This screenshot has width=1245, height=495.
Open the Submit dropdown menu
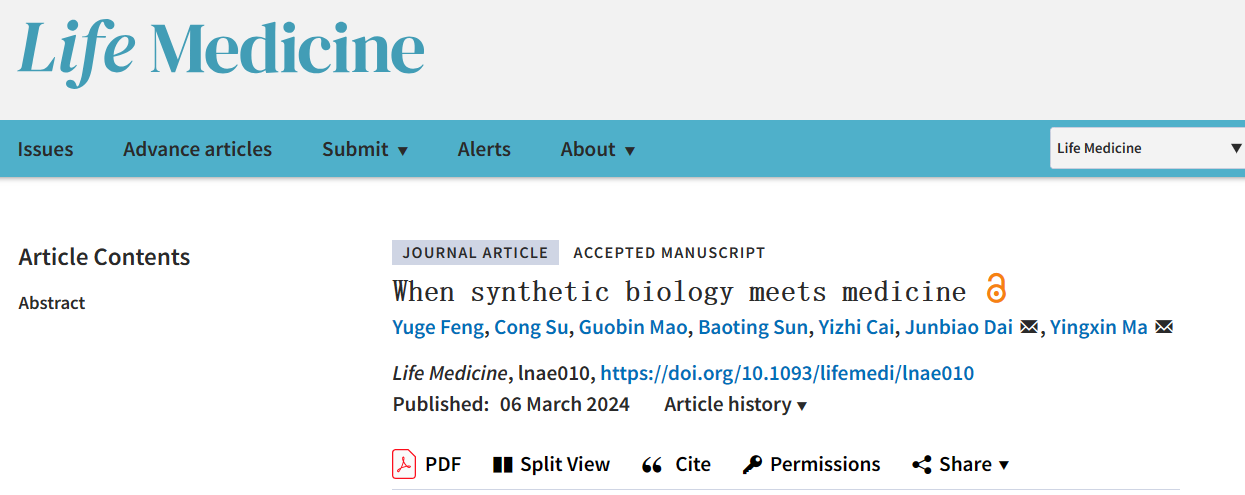tap(365, 149)
